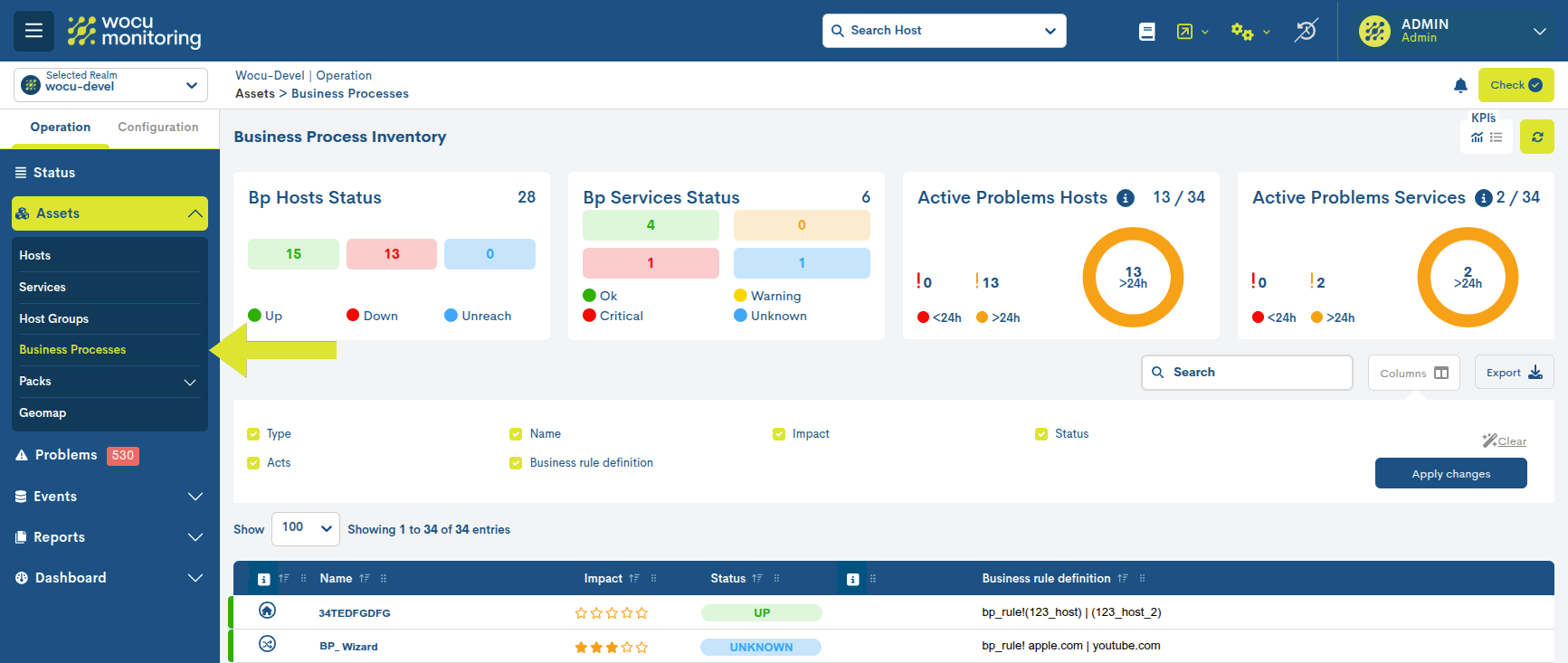Switch KPIs to list view
This screenshot has width=1568, height=663.
[x=1497, y=137]
